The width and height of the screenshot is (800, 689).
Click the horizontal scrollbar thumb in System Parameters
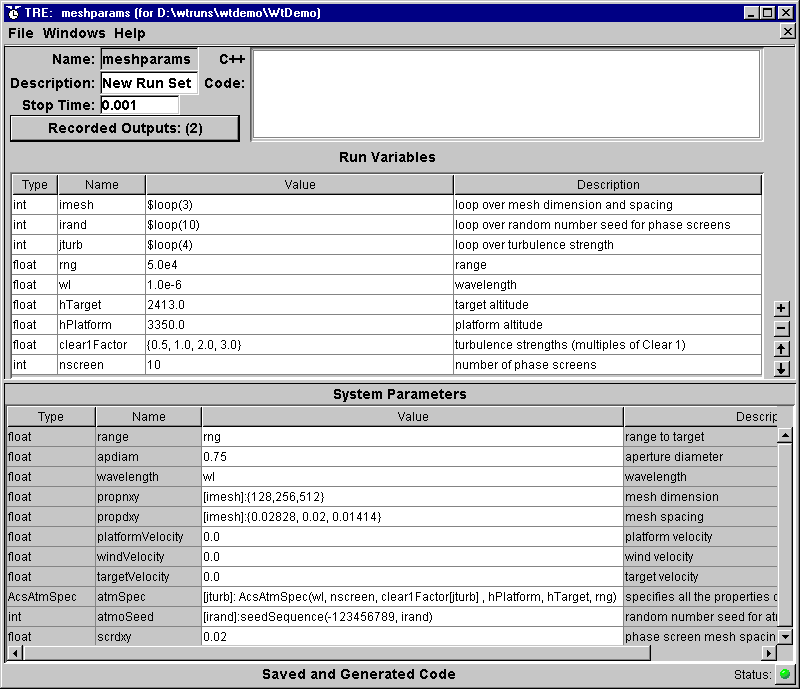point(337,653)
